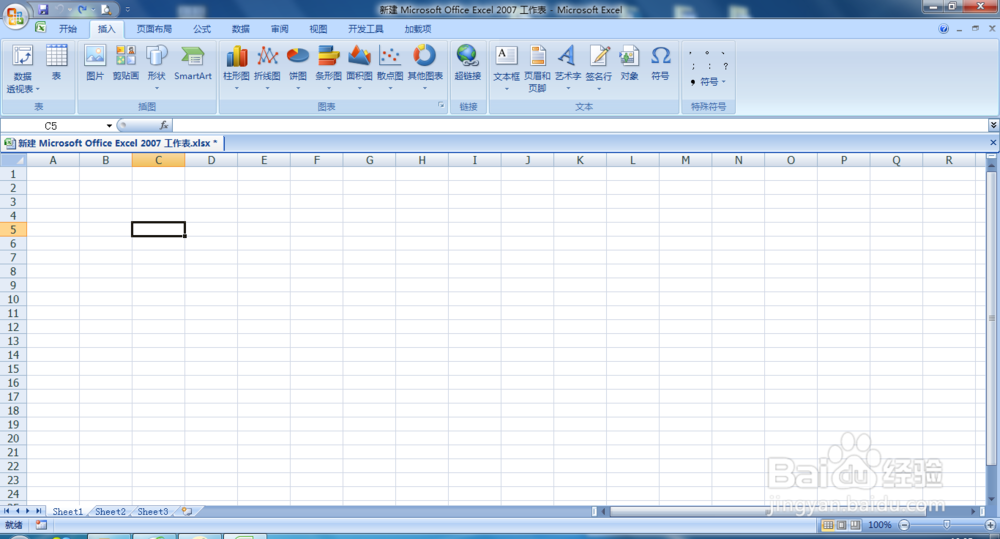
Task: Click the redo arrow in quick access toolbar
Action: [82, 10]
